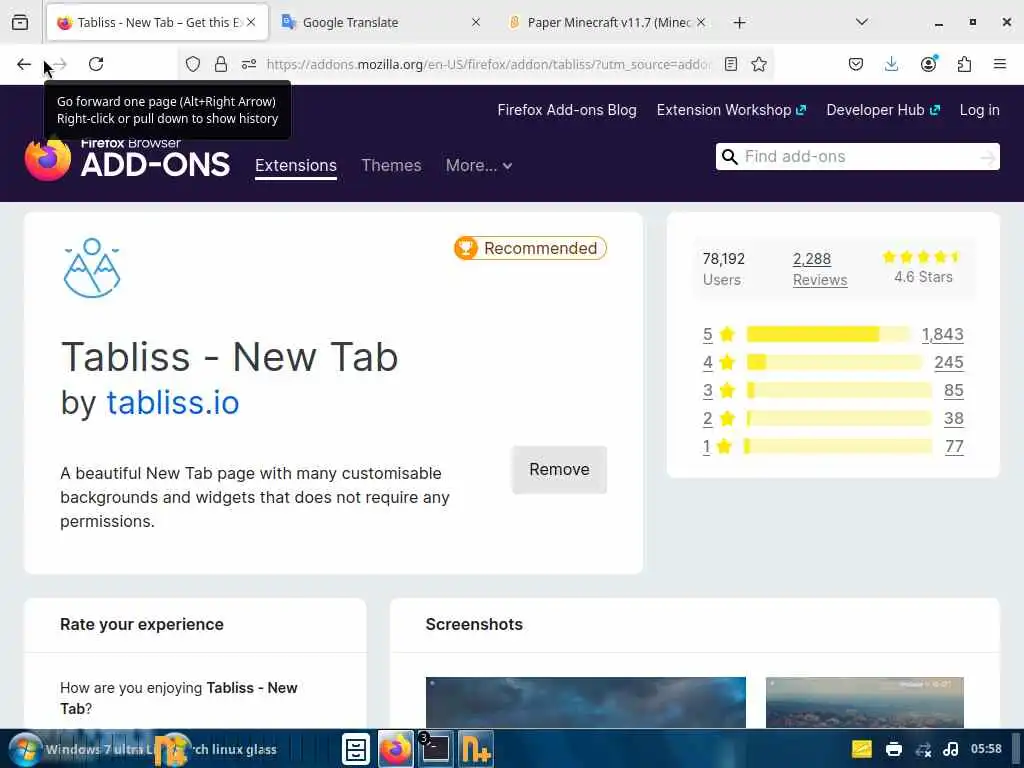
Task: Open the second landscape screenshot thumbnail
Action: click(865, 702)
